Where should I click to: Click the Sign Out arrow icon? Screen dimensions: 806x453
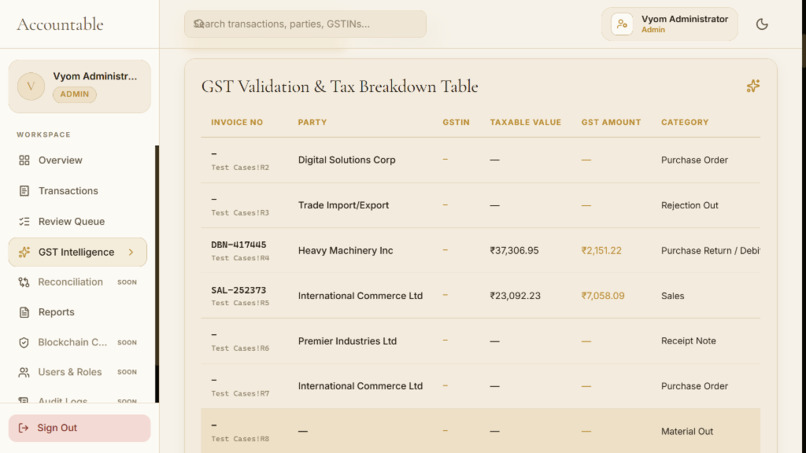click(x=23, y=428)
